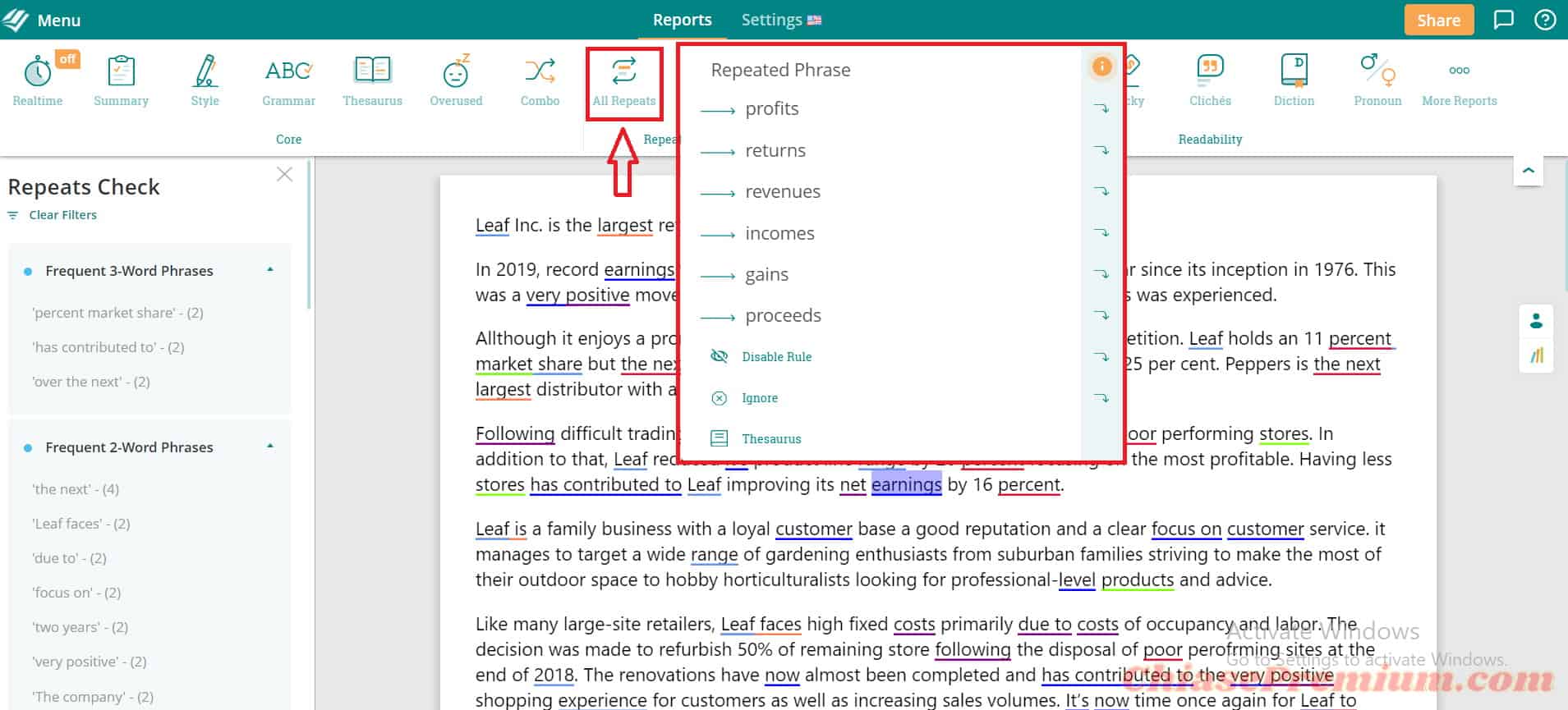Run the Pronoun report
Viewport: 1568px width, 710px height.
click(1377, 80)
